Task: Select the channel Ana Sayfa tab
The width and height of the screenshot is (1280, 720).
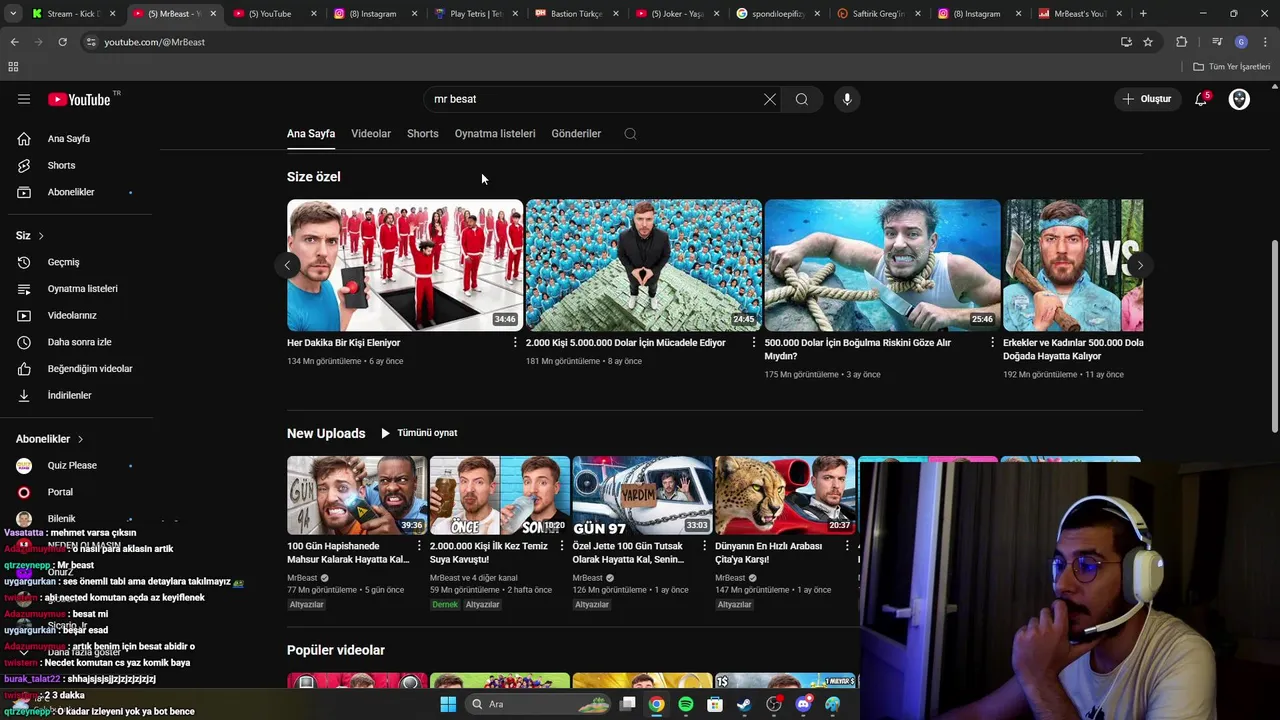Action: (311, 134)
